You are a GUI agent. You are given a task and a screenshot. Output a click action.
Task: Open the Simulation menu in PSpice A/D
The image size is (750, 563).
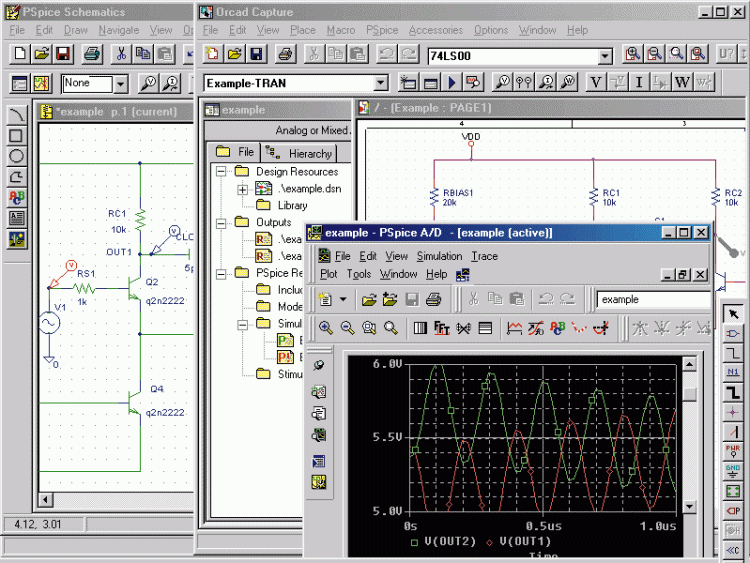click(439, 256)
